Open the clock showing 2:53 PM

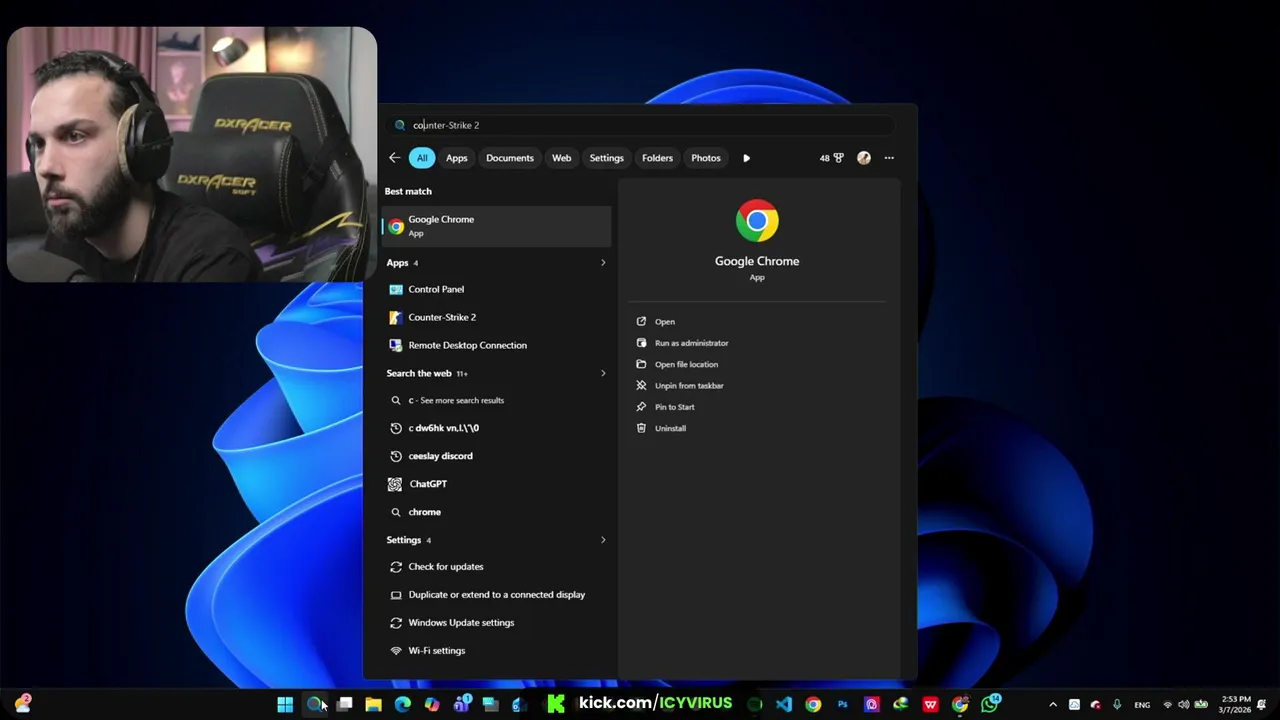click(1236, 704)
